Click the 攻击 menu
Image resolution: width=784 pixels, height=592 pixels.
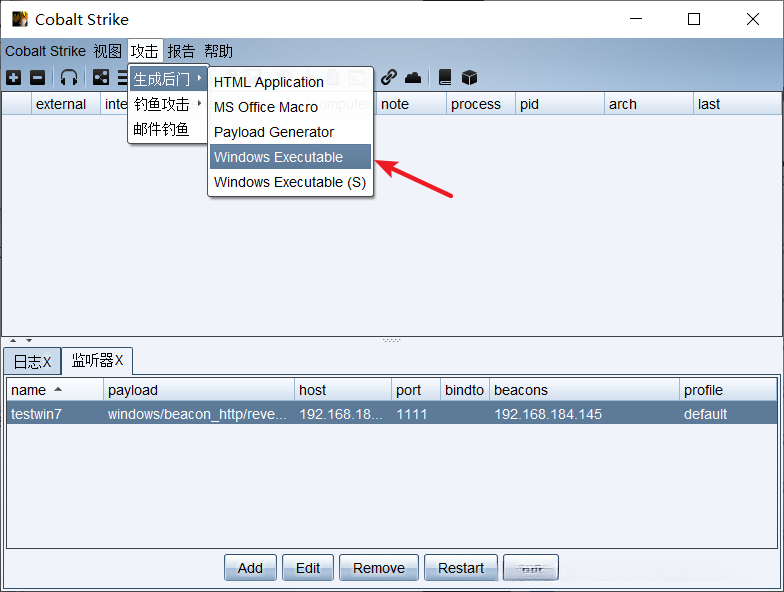click(x=145, y=51)
